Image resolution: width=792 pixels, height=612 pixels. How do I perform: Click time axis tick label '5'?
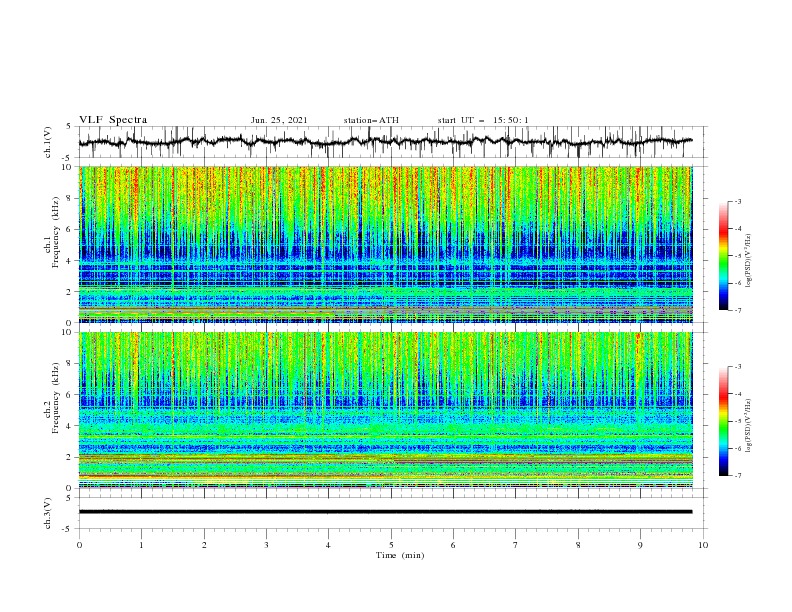391,545
